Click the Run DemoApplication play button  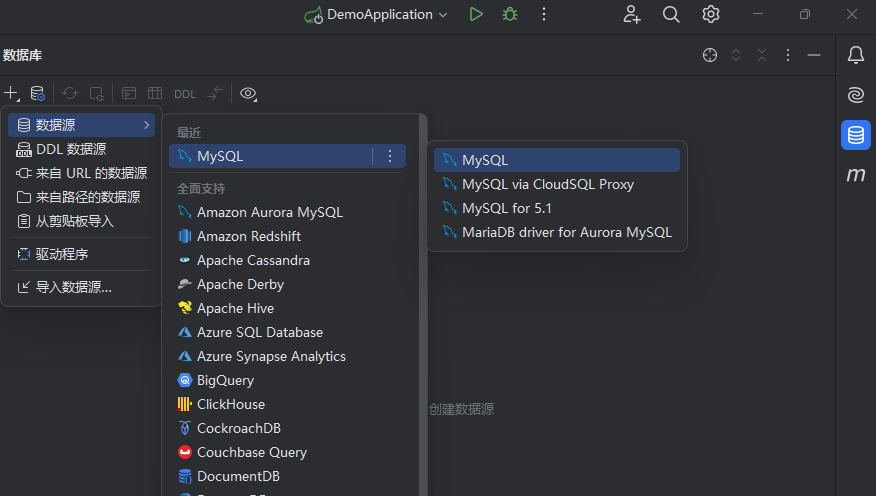(x=476, y=14)
